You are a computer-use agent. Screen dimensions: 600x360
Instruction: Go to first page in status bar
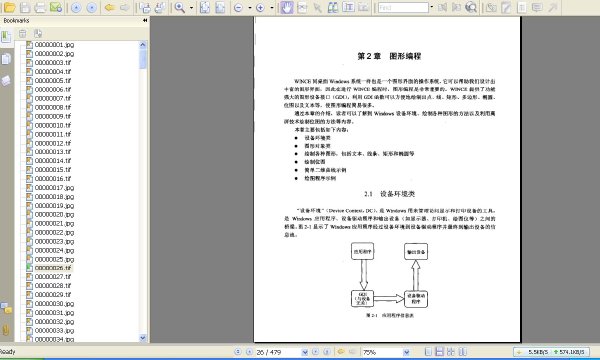coord(238,352)
